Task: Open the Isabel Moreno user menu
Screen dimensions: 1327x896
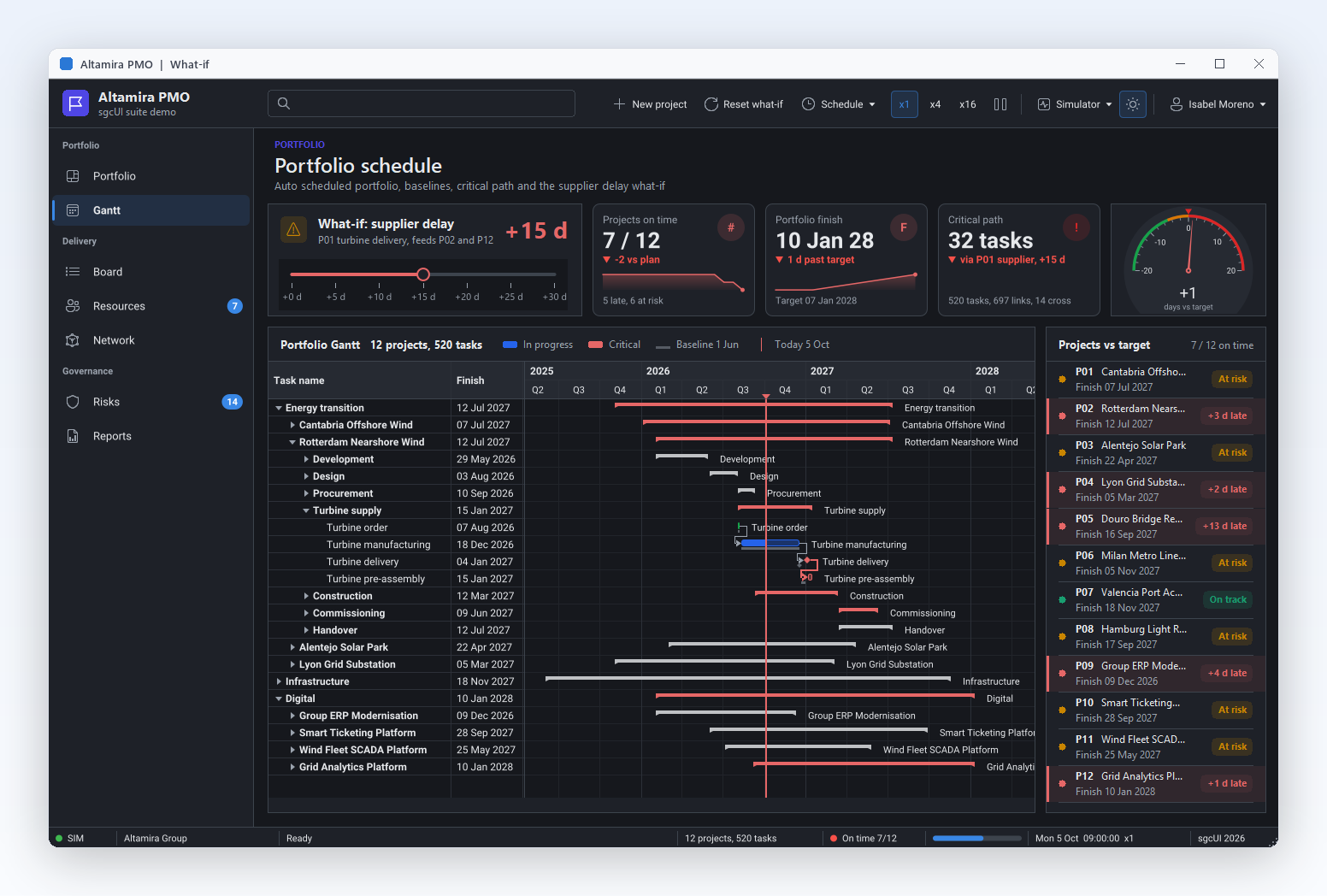Action: click(x=1218, y=104)
